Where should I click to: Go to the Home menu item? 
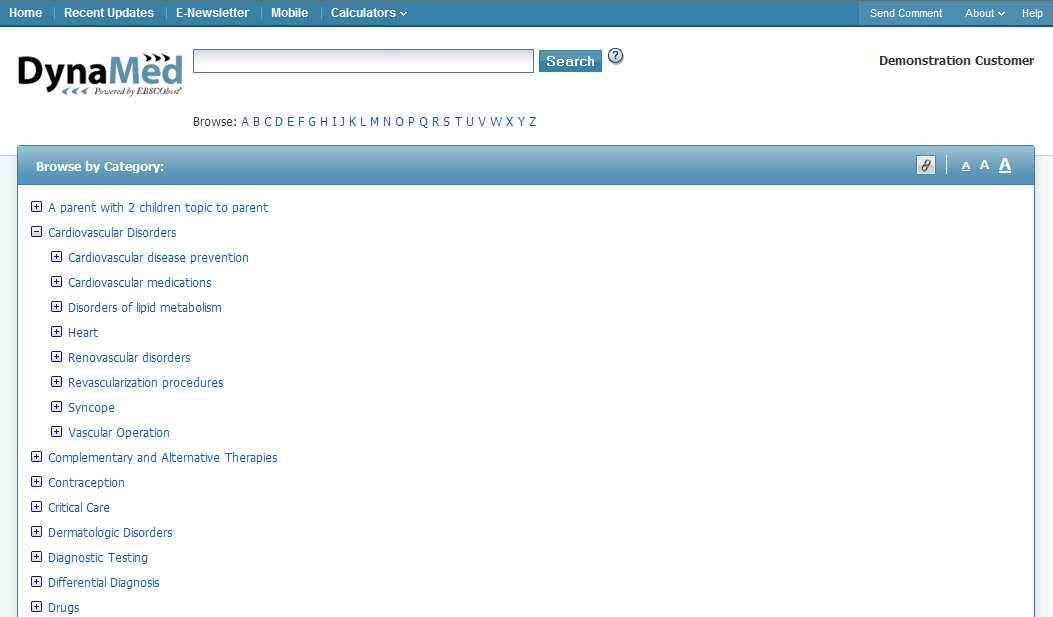tap(26, 13)
